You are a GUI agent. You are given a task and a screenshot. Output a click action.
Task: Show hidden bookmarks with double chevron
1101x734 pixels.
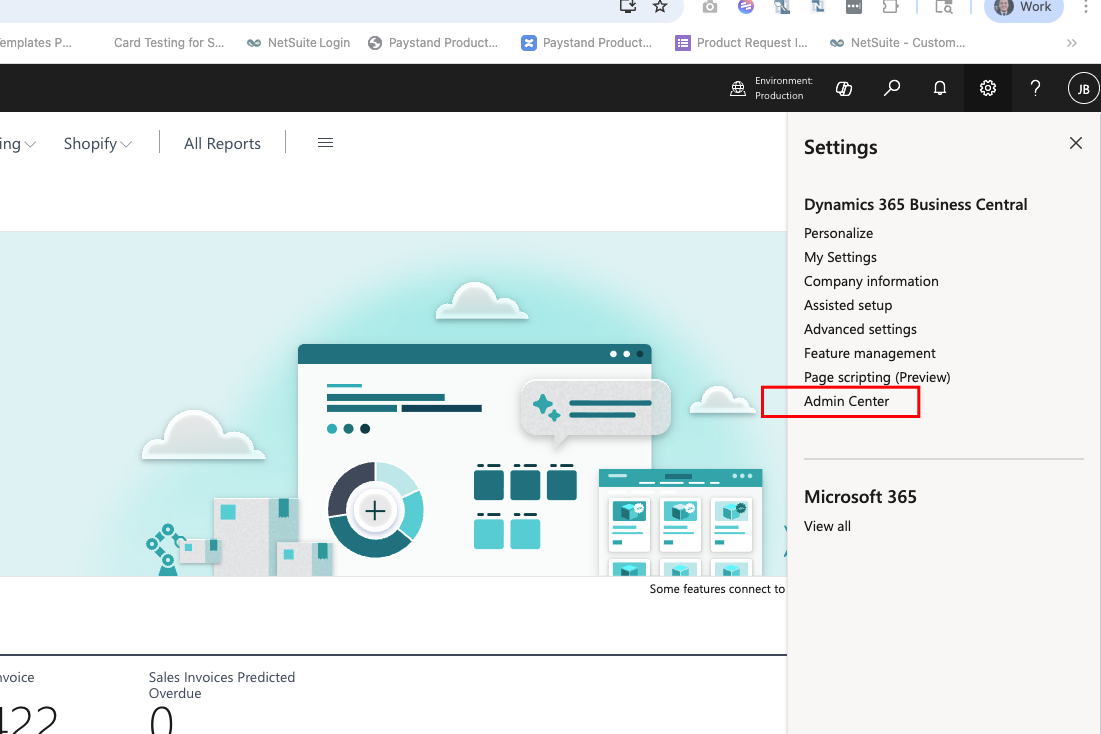pos(1072,43)
